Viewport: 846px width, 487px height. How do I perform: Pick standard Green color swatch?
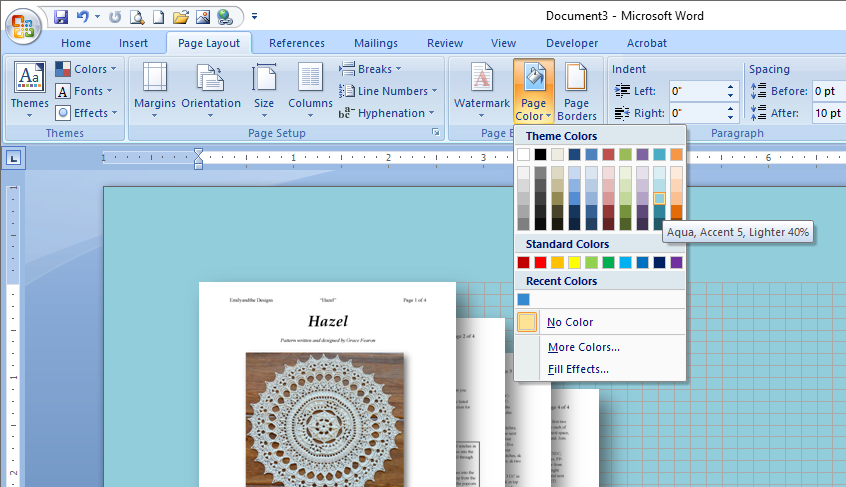(x=608, y=263)
